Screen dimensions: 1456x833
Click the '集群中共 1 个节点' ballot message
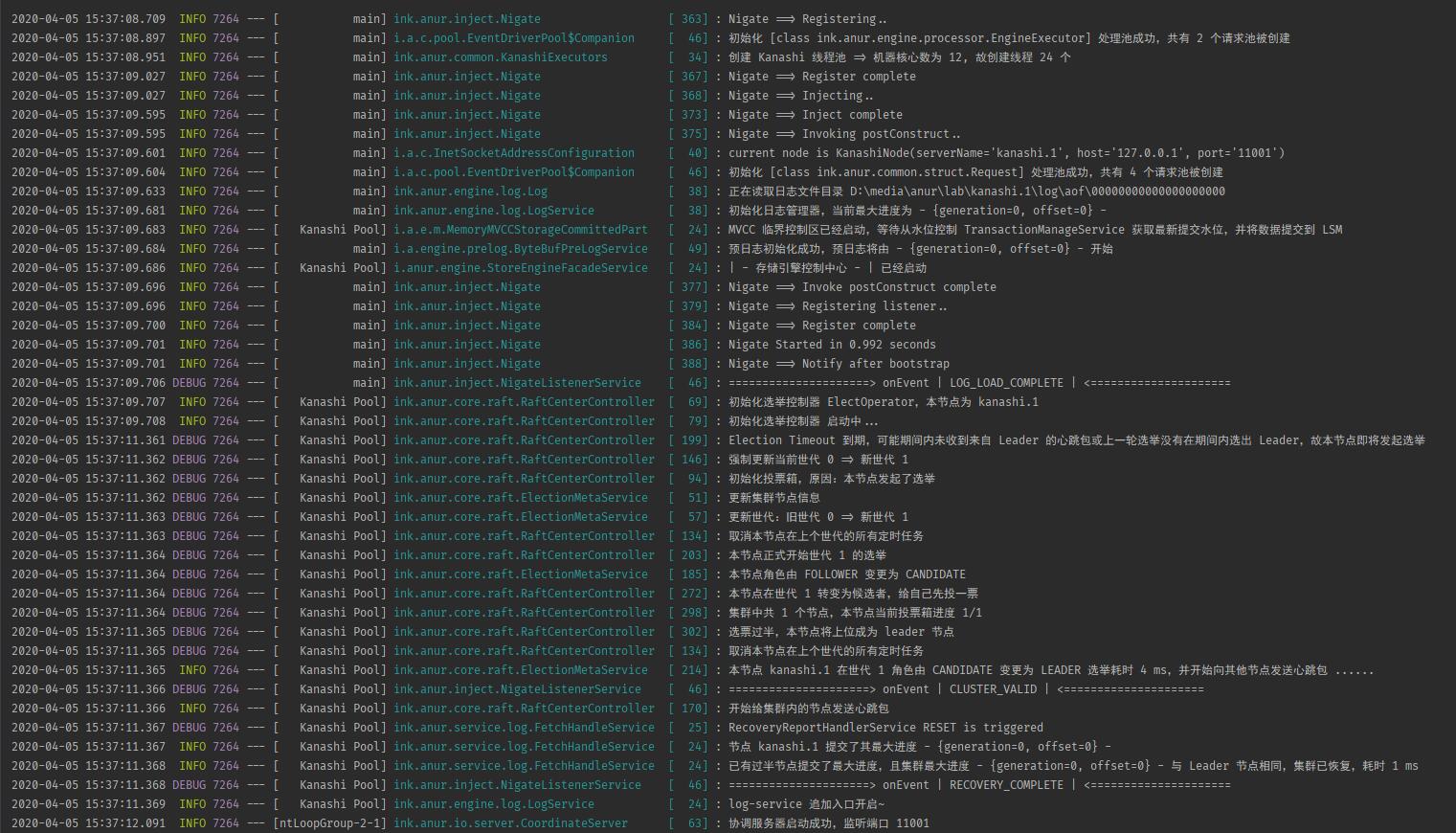tap(855, 613)
